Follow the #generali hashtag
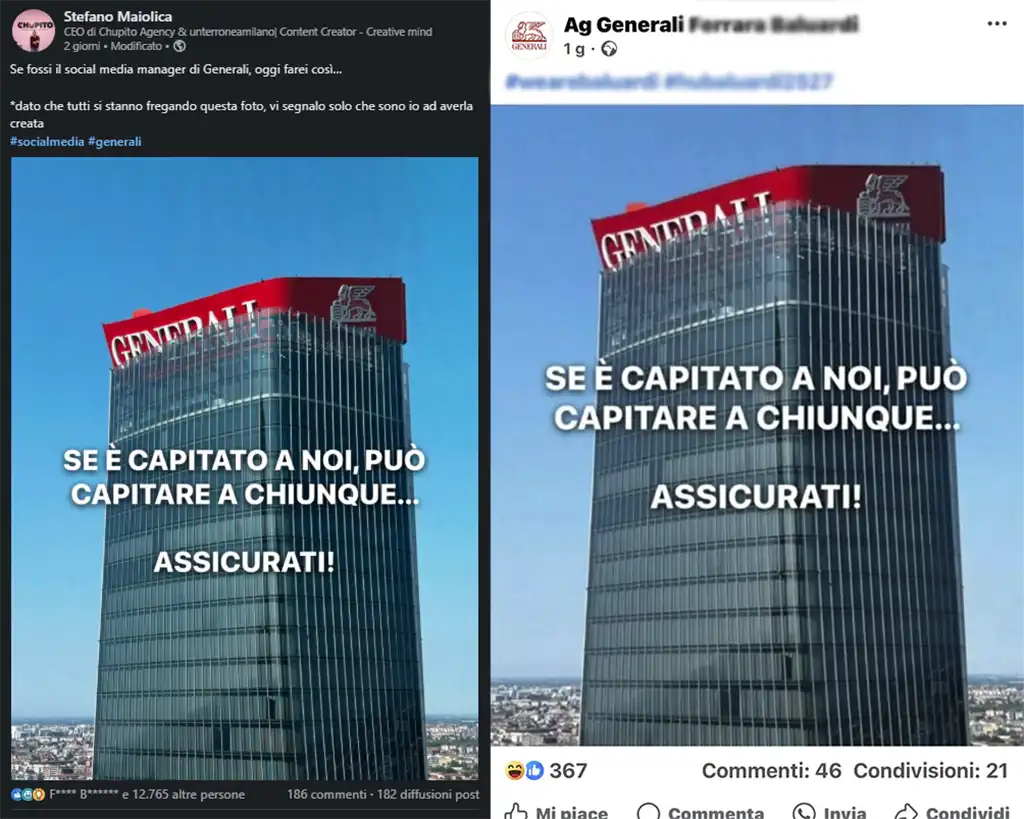This screenshot has width=1024, height=819. point(114,142)
